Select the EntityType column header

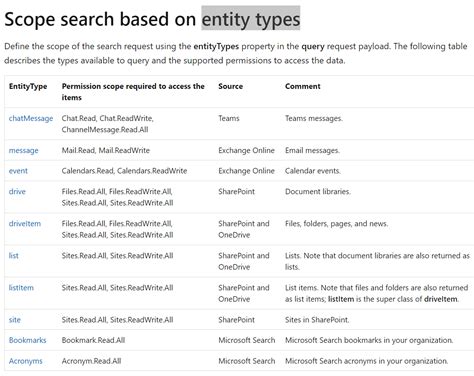coord(28,86)
